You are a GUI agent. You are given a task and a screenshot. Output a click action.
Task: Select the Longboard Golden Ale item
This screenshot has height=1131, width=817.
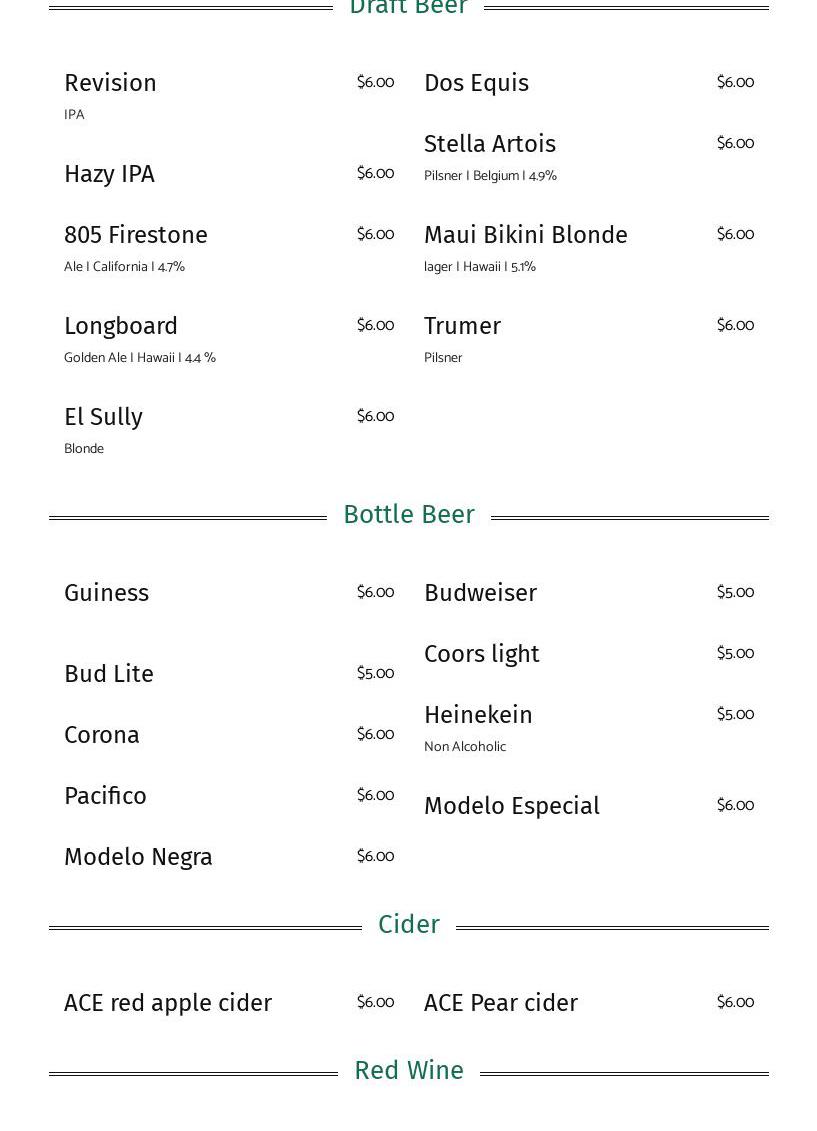click(x=121, y=326)
